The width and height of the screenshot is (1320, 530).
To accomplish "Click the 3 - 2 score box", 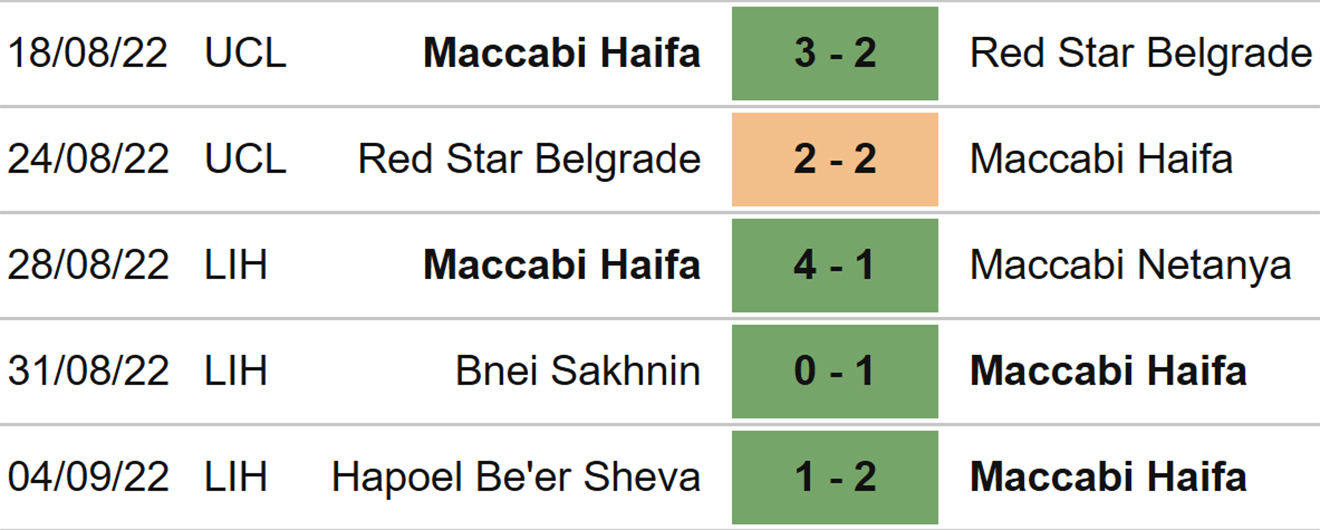I will 835,54.
